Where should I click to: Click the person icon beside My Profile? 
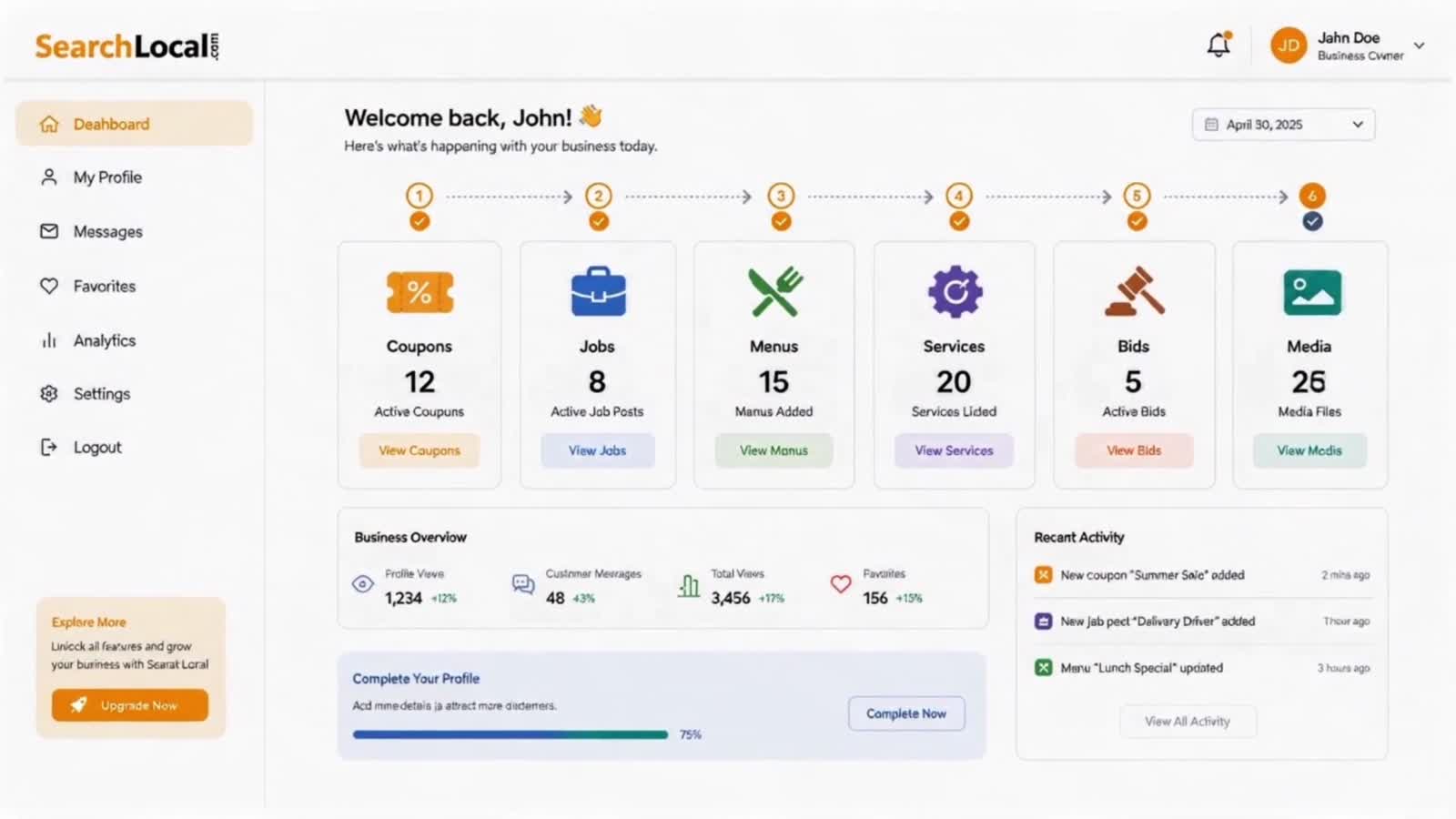coord(49,177)
